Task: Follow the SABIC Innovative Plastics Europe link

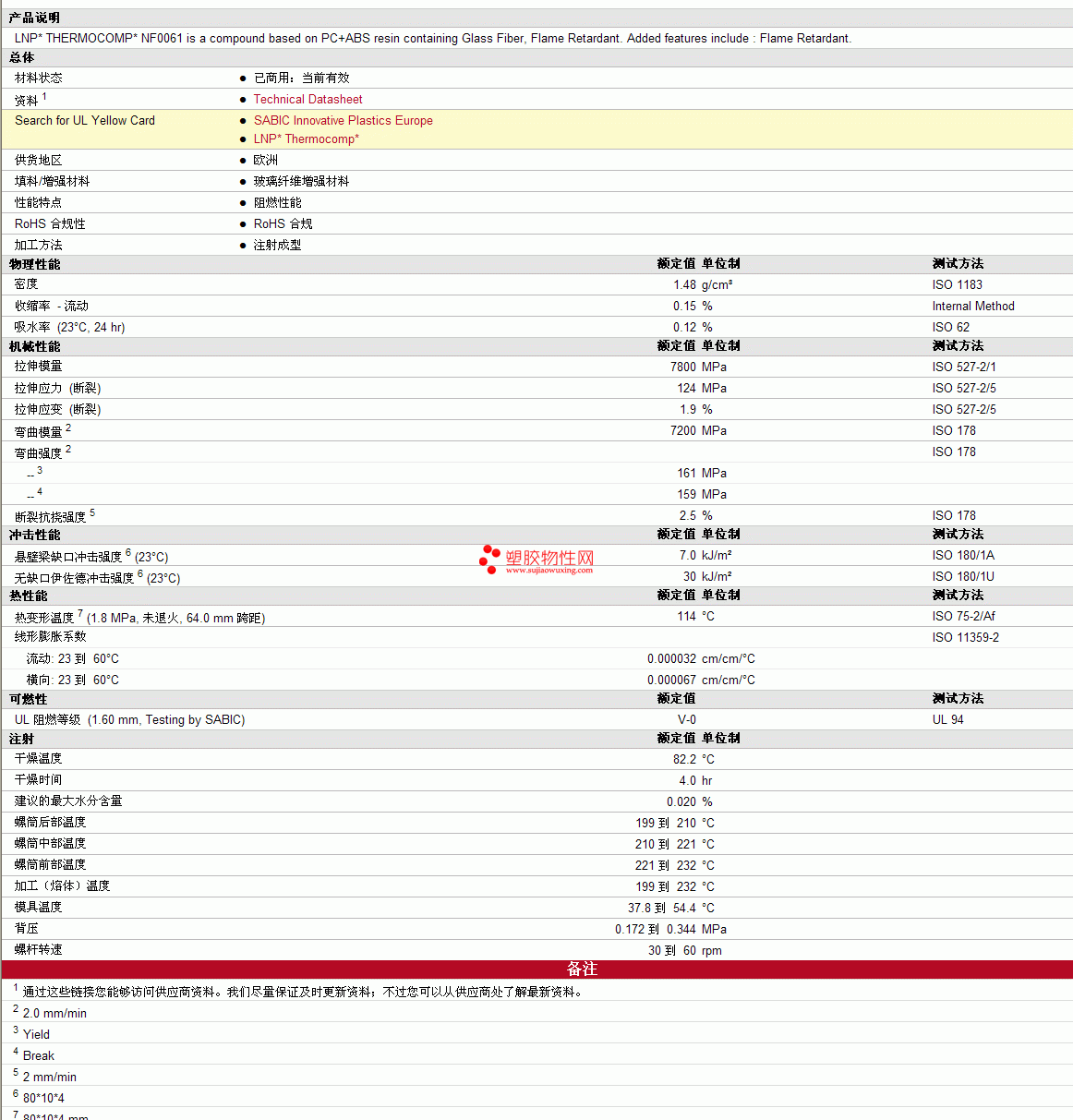Action: pos(343,121)
